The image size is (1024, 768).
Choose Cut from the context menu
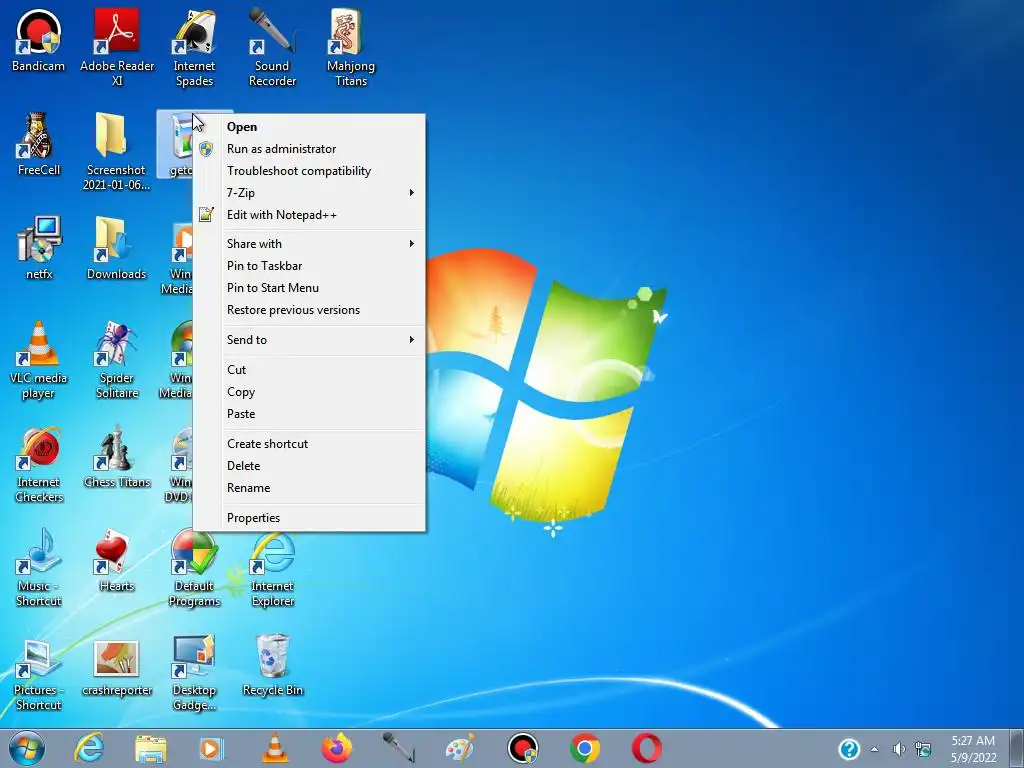point(310,370)
